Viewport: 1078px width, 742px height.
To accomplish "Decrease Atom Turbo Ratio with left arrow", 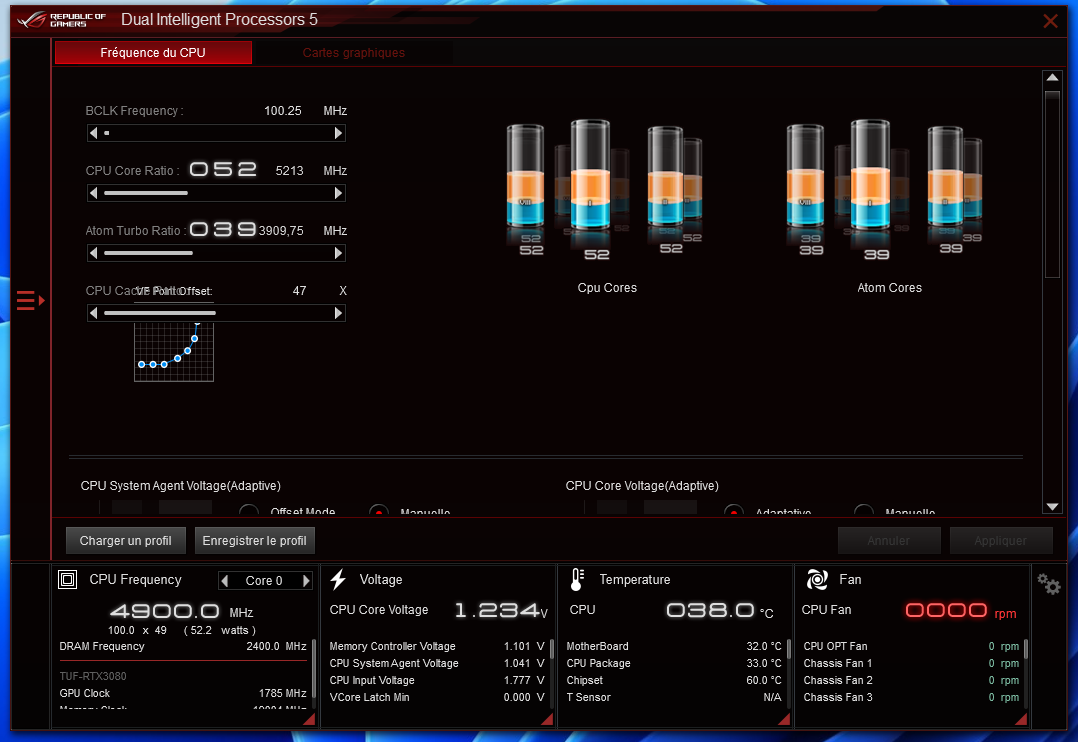I will click(x=94, y=253).
